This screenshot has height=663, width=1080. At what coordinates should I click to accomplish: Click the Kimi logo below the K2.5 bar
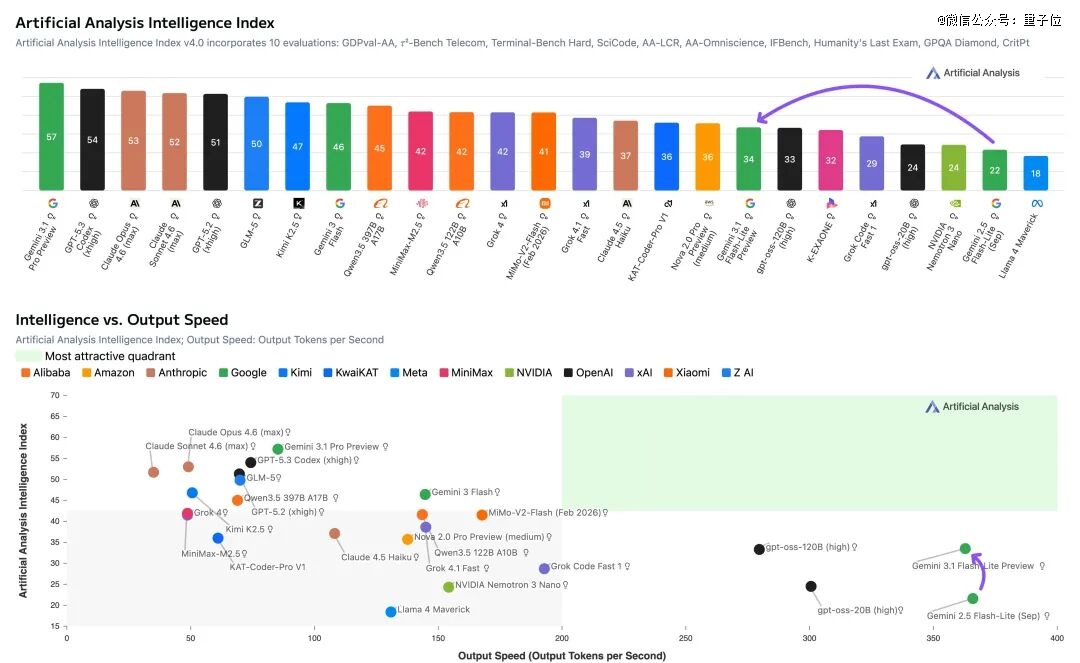(298, 203)
